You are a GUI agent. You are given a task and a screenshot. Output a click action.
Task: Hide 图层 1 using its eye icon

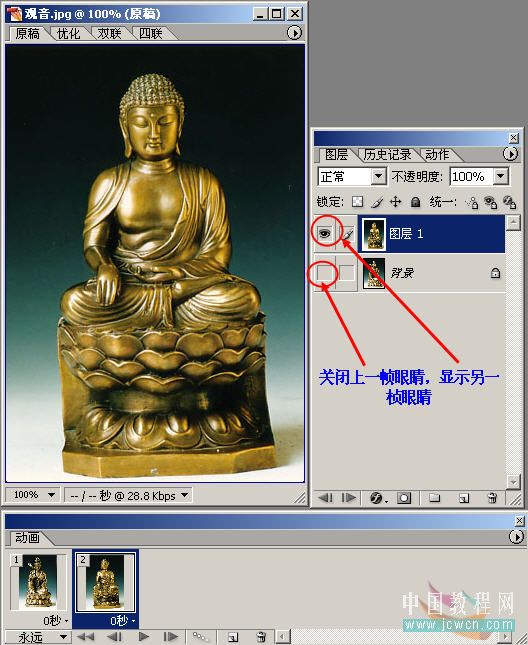pos(324,233)
